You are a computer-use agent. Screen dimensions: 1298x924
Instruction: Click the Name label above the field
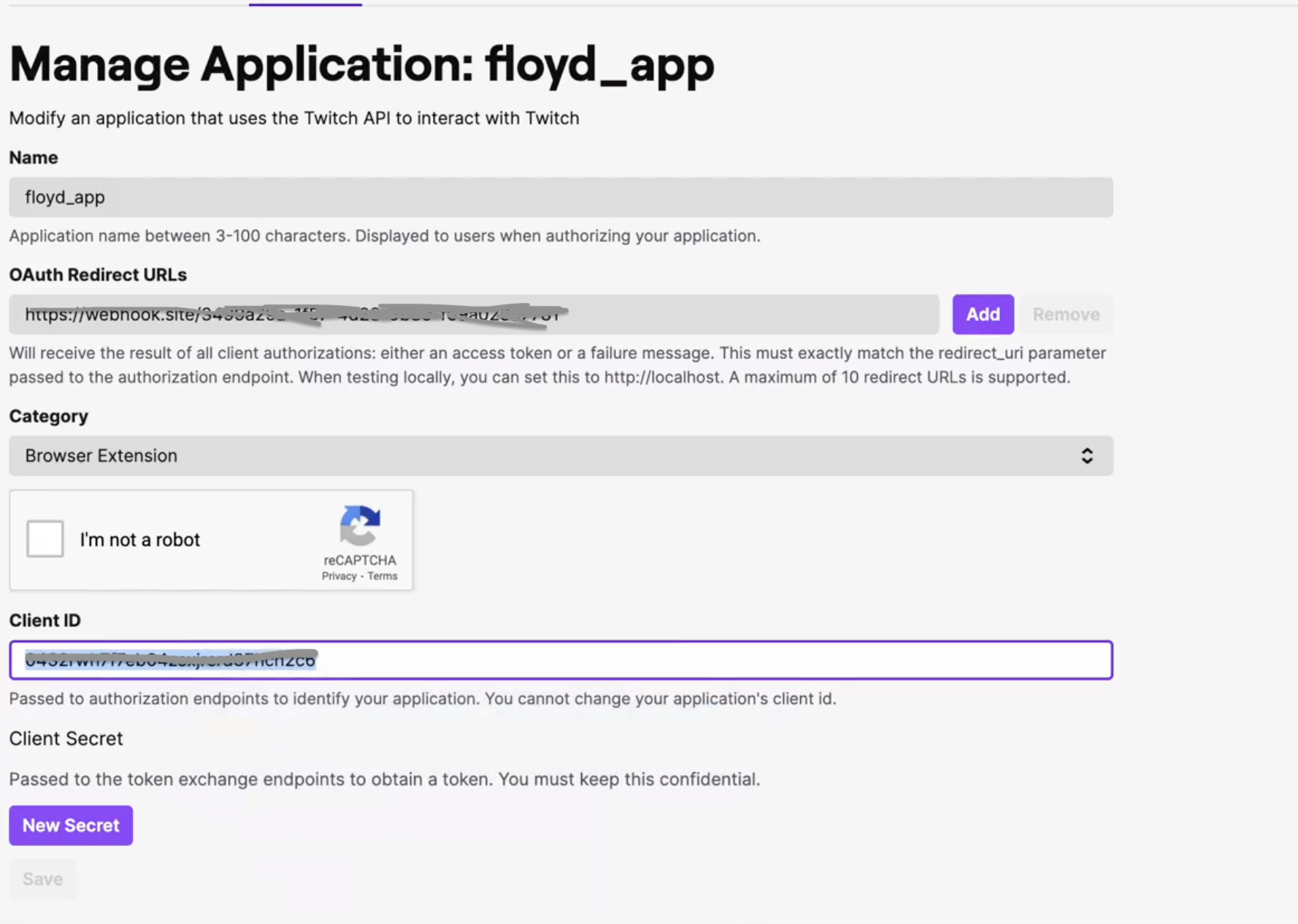34,158
